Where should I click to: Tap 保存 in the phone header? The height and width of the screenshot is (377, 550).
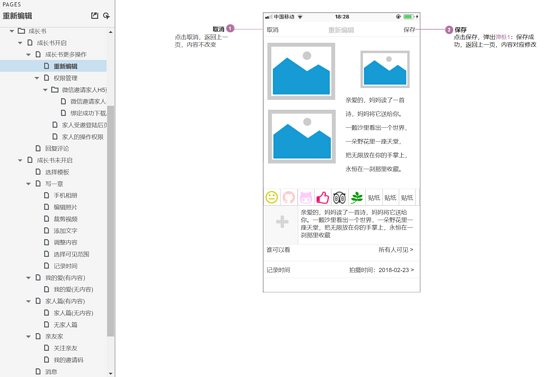[x=409, y=30]
